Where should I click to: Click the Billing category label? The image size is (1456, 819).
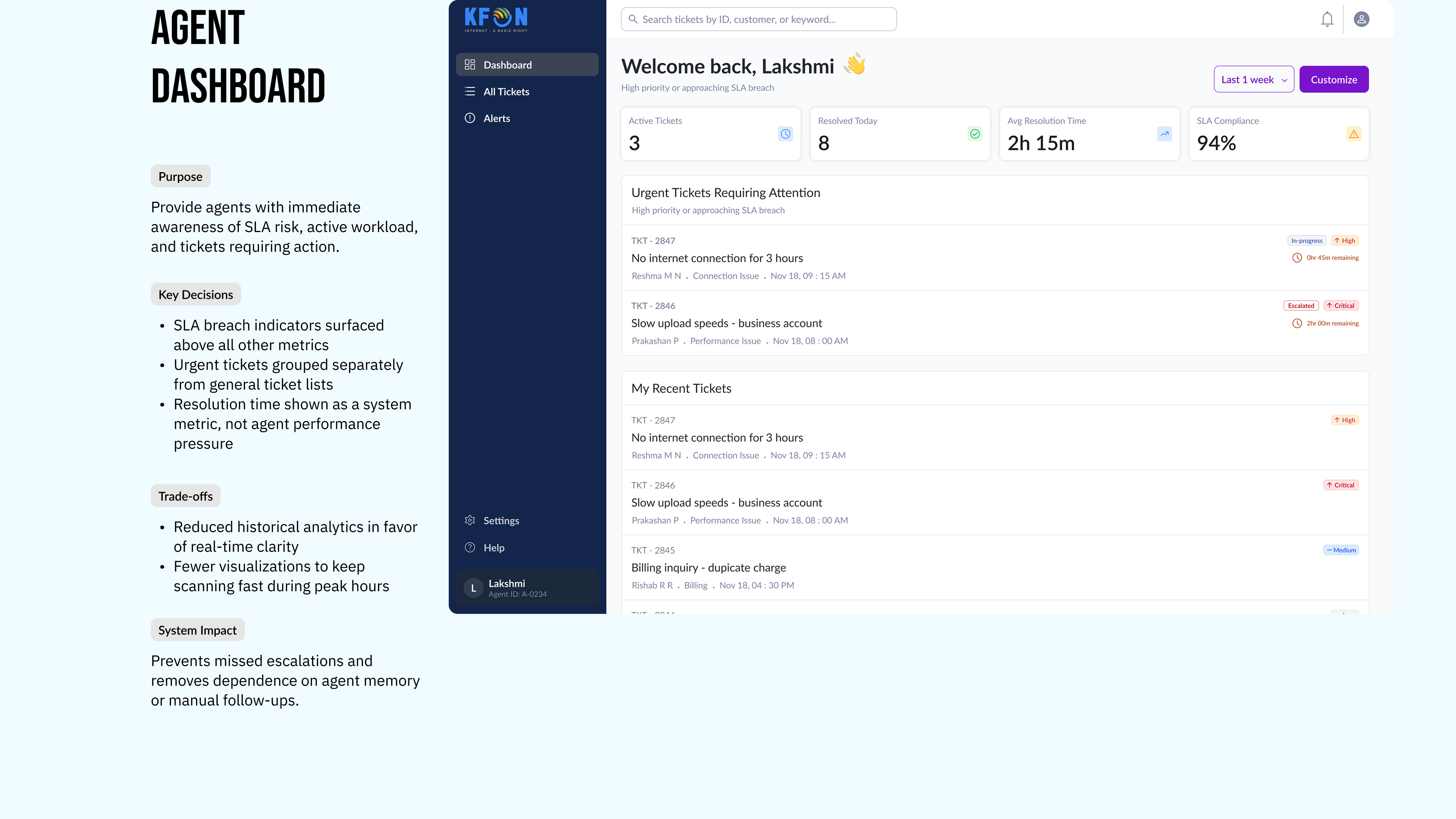click(x=696, y=585)
